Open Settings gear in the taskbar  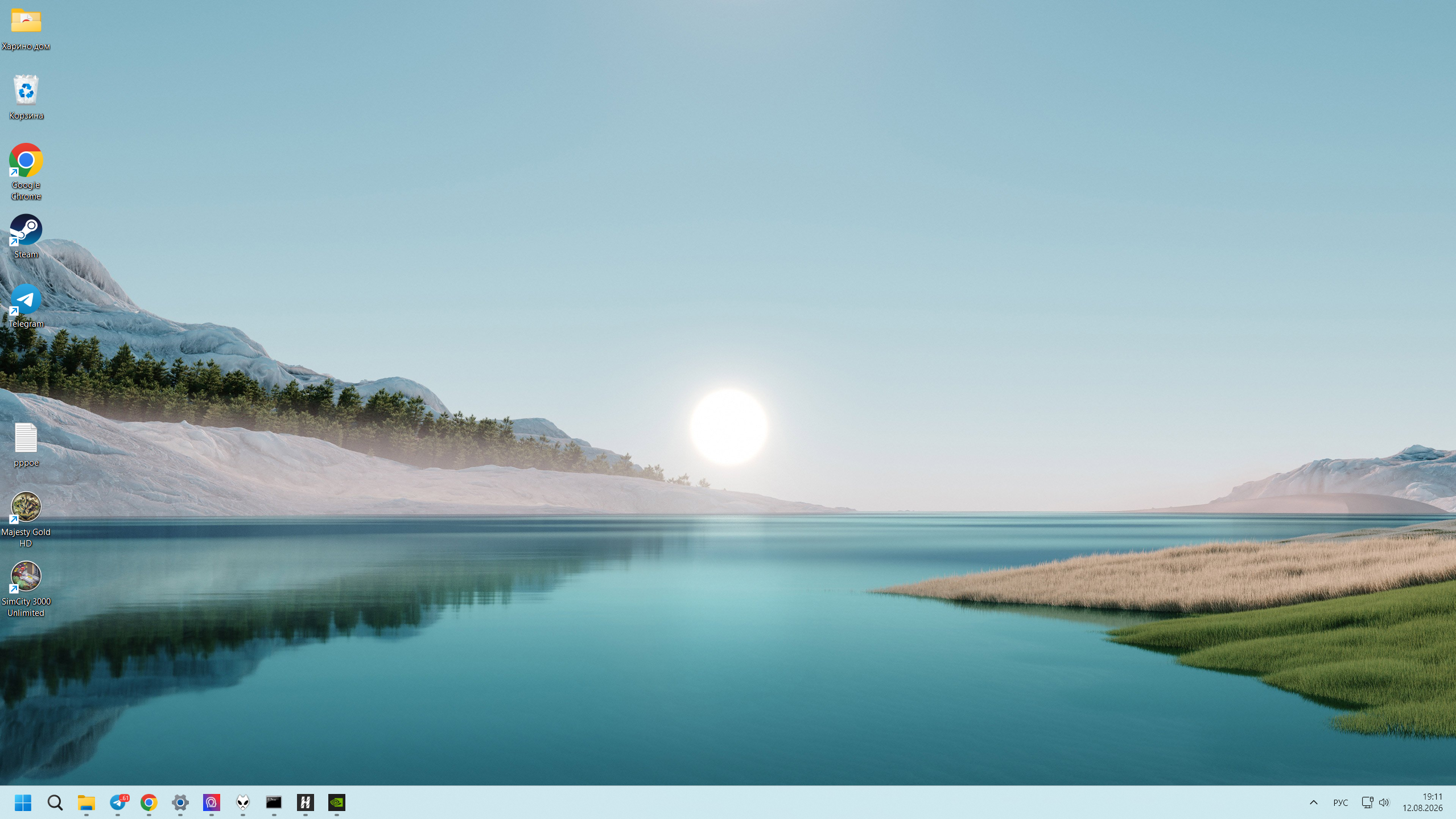point(180,802)
